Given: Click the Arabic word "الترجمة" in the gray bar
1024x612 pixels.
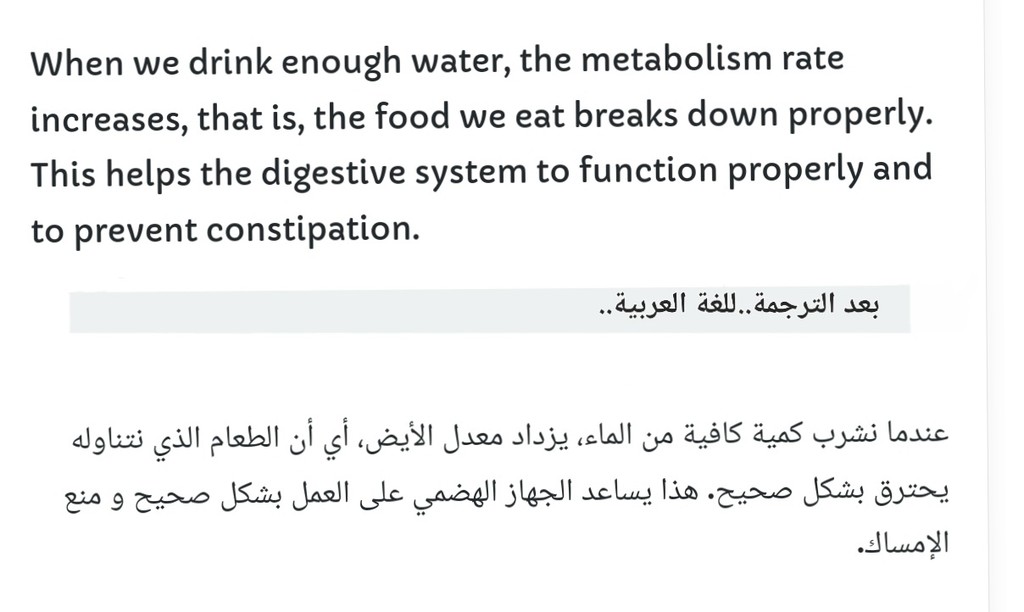Looking at the screenshot, I should [x=794, y=305].
